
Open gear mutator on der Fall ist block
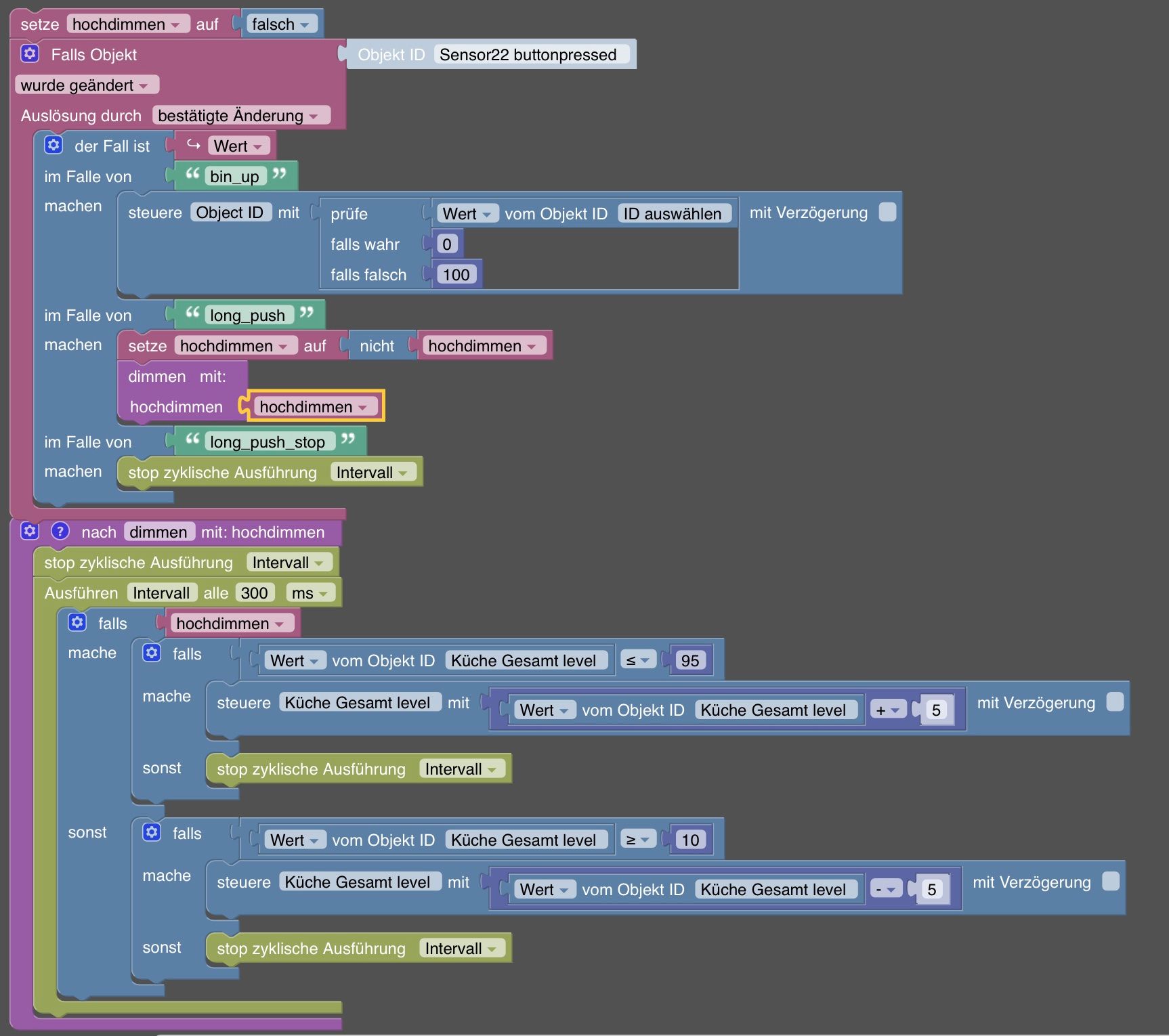54,145
